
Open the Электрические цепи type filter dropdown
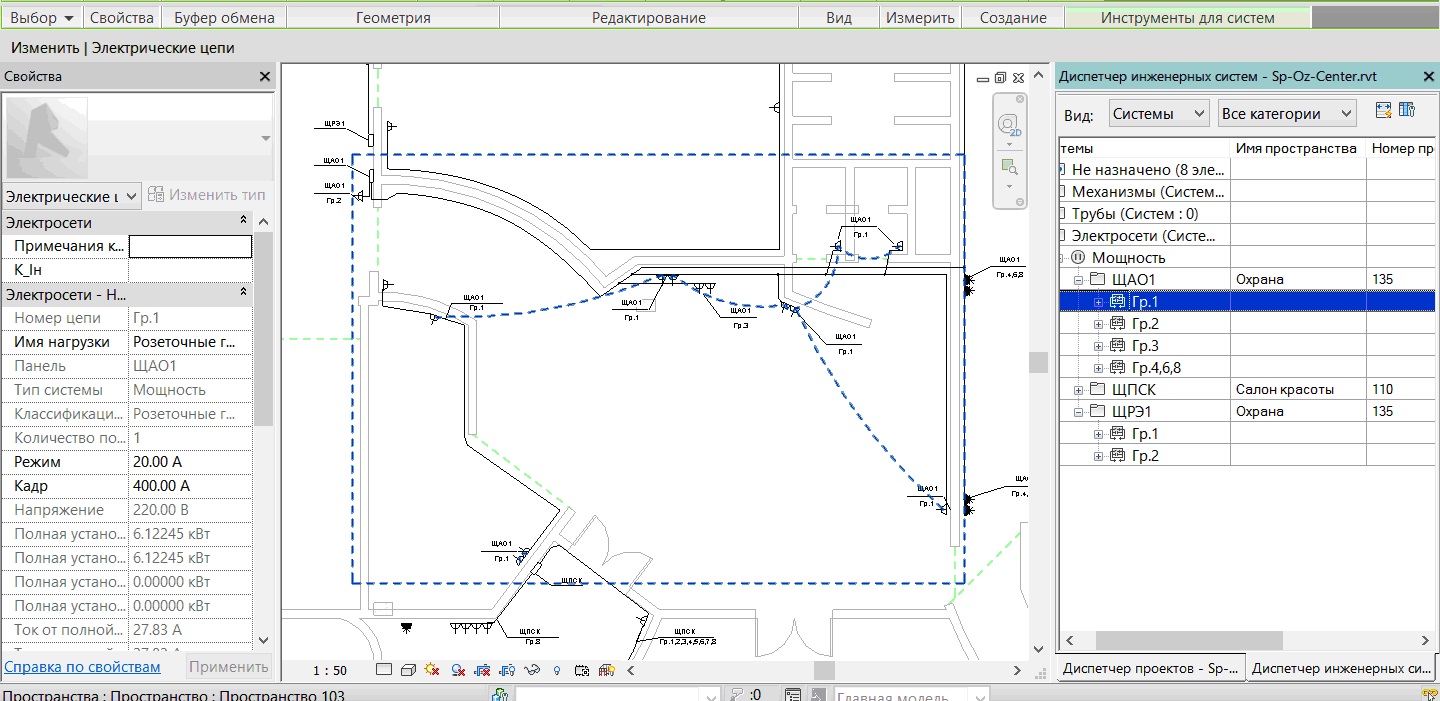[72, 195]
